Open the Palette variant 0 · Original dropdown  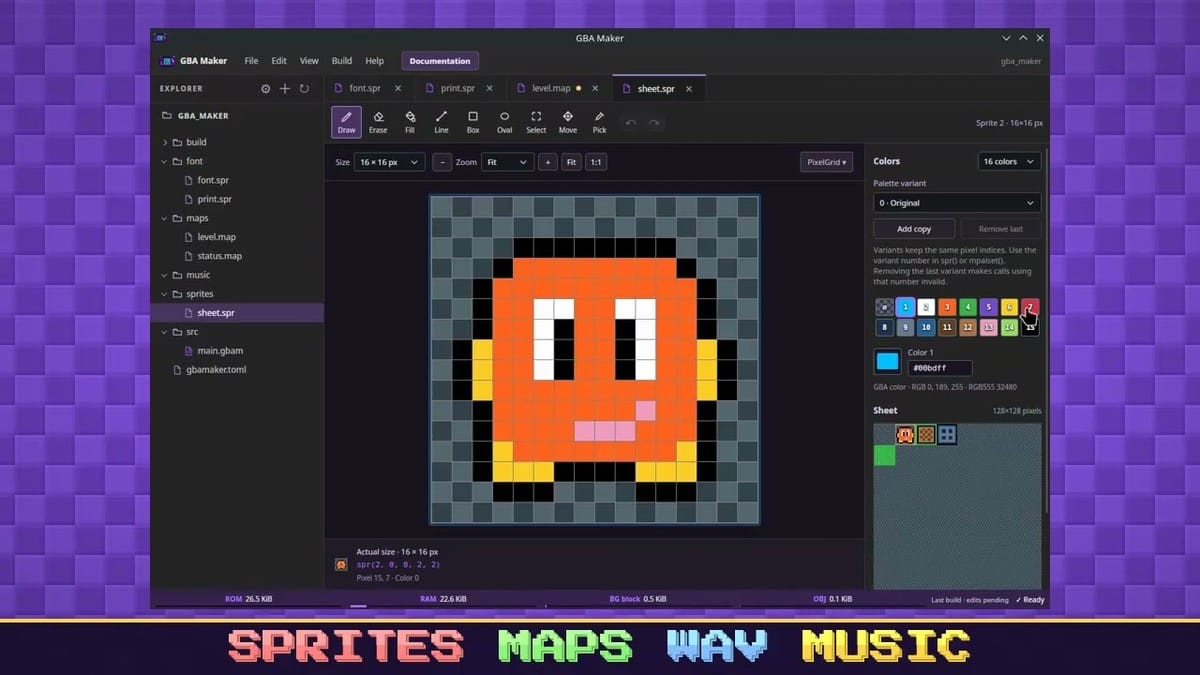point(957,203)
